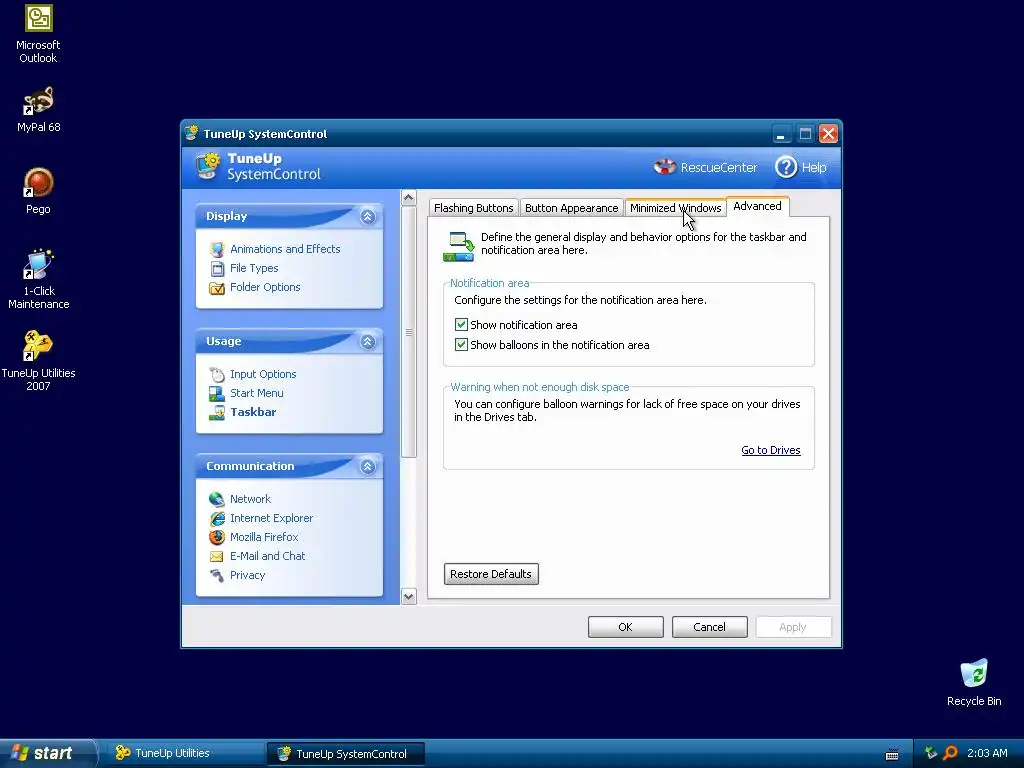Click the keyboard icon on taskbar
Screen dimensions: 1024x768
pyautogui.click(x=892, y=754)
